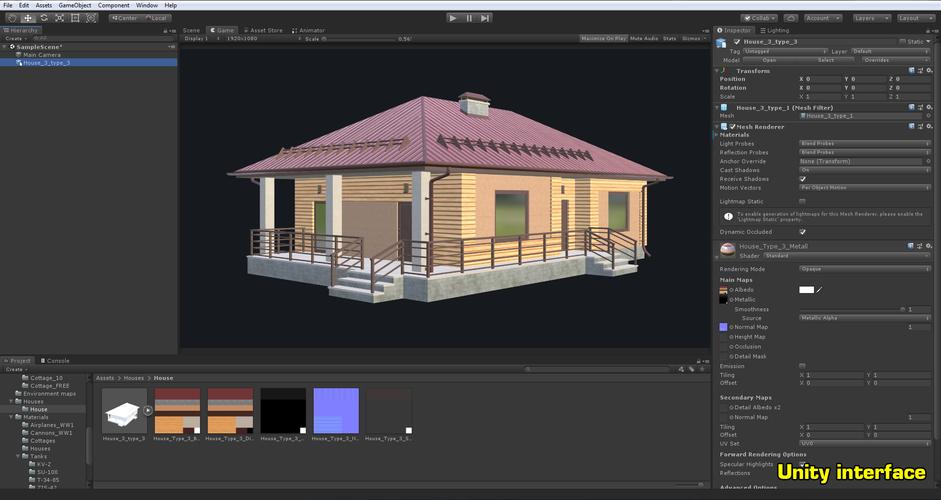
Task: Switch to the Scene tab
Action: pyautogui.click(x=191, y=30)
